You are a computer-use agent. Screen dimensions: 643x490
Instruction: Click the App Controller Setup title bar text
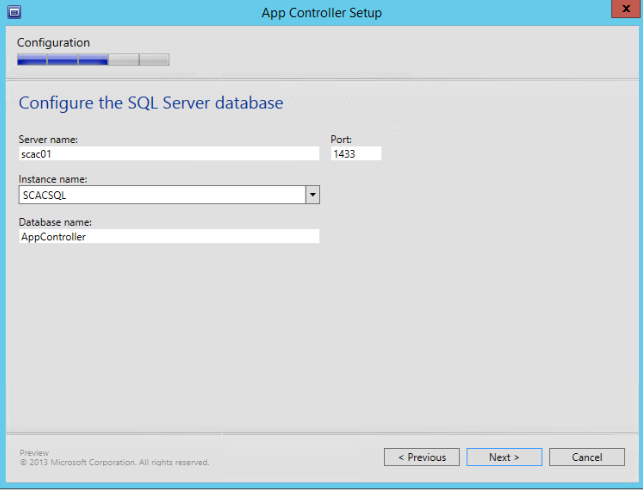321,13
